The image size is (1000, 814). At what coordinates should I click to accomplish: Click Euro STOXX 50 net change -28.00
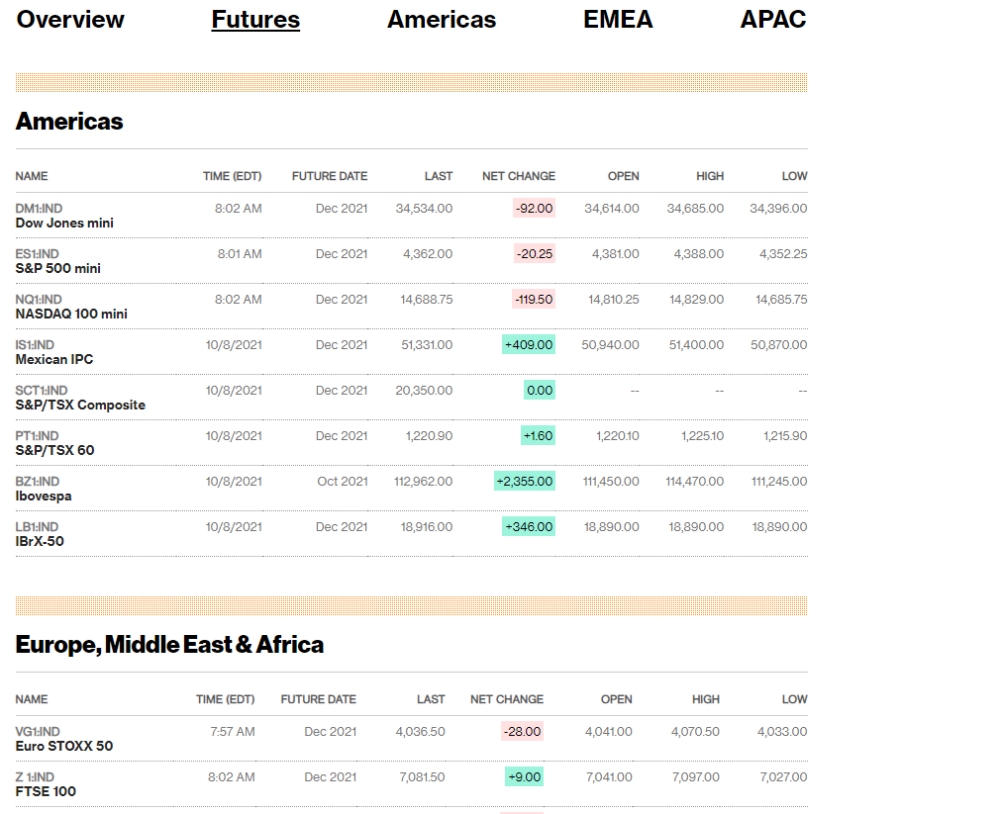(x=522, y=732)
